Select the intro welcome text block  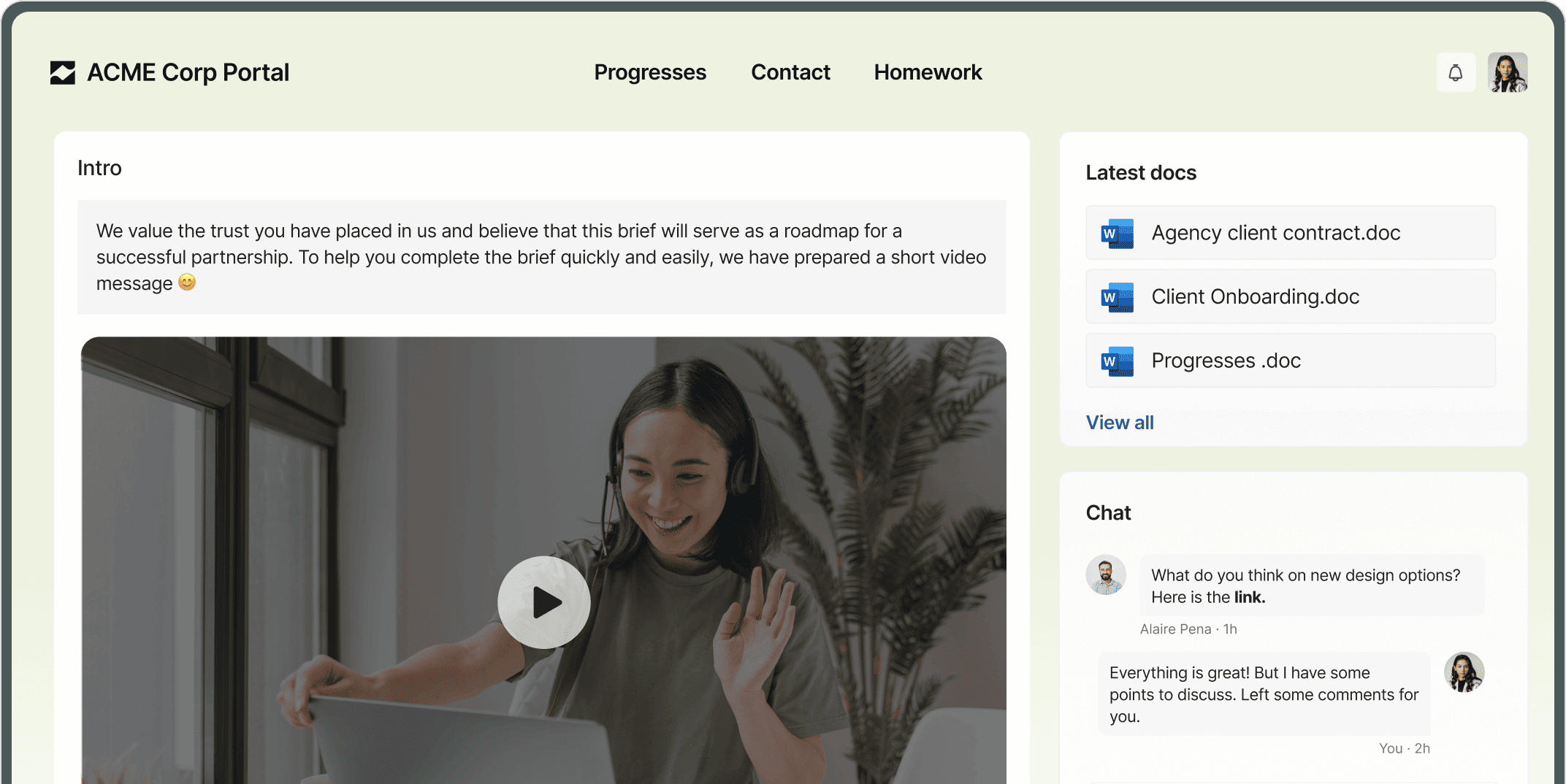coord(541,257)
